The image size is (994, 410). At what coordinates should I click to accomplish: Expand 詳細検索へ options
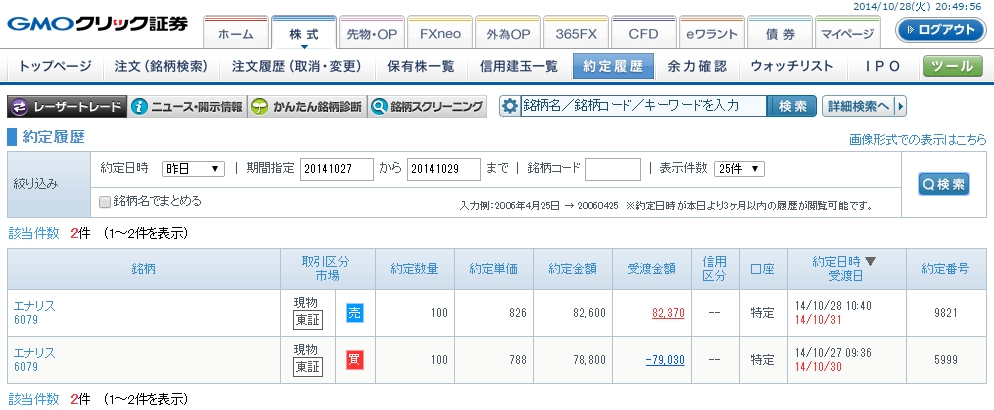(864, 106)
